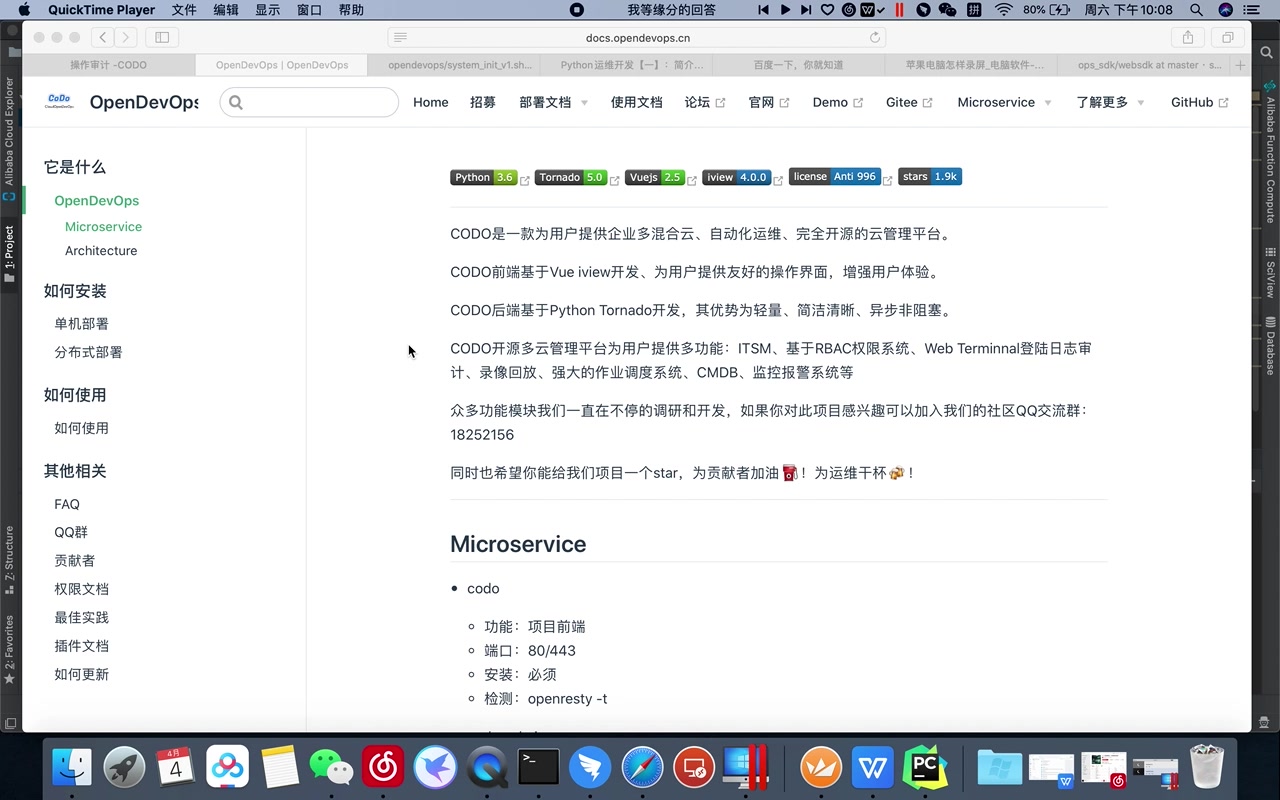The width and height of the screenshot is (1280, 800).
Task: Open 论坛 external link
Action: (705, 102)
